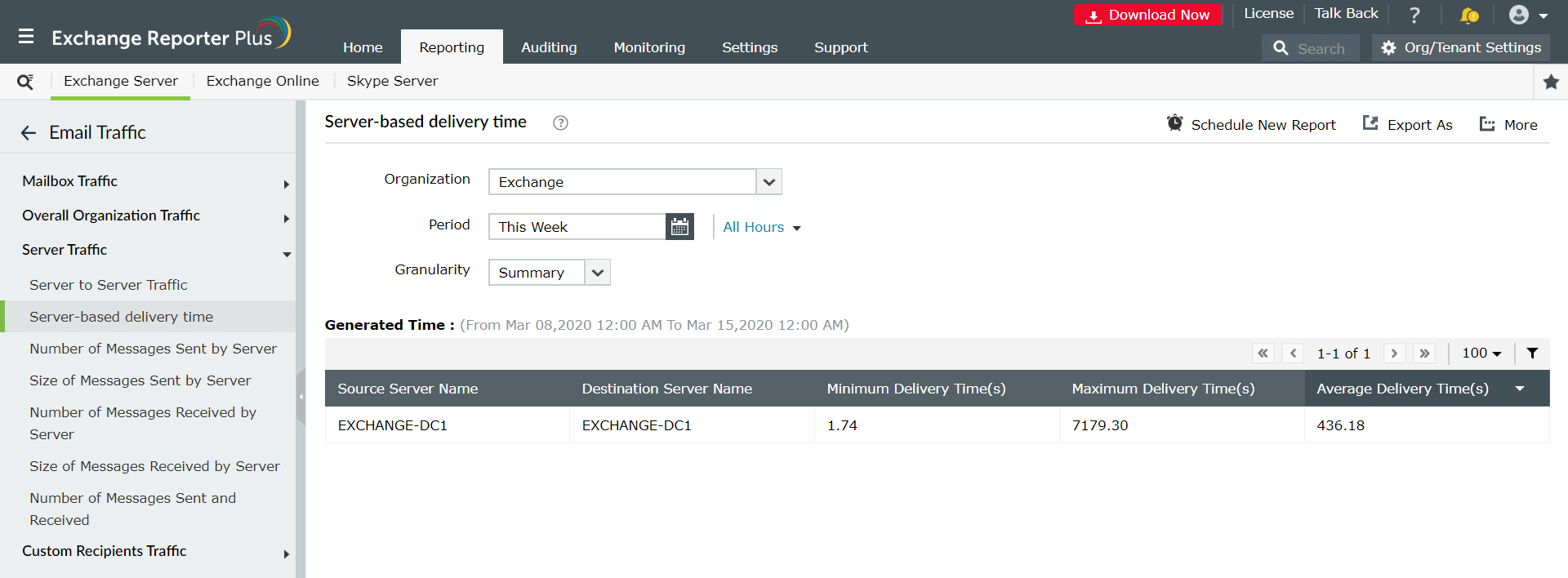The height and width of the screenshot is (578, 1568).
Task: Click the Schedule New Report alarm icon
Action: [x=1174, y=123]
